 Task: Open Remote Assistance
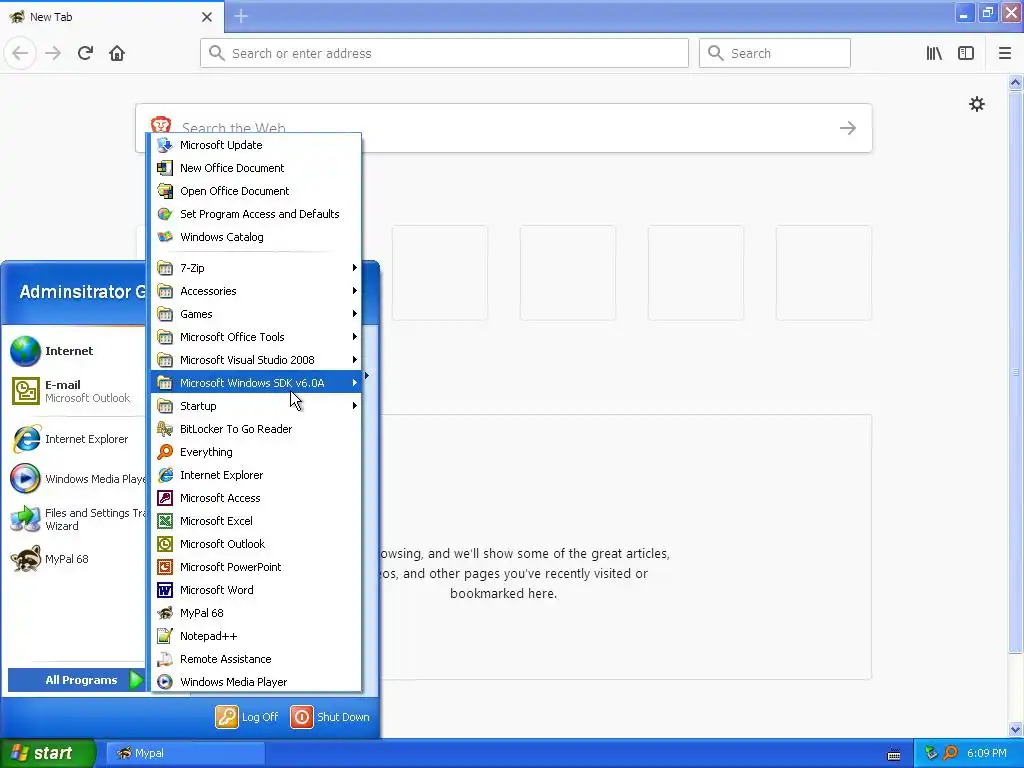pos(255,658)
